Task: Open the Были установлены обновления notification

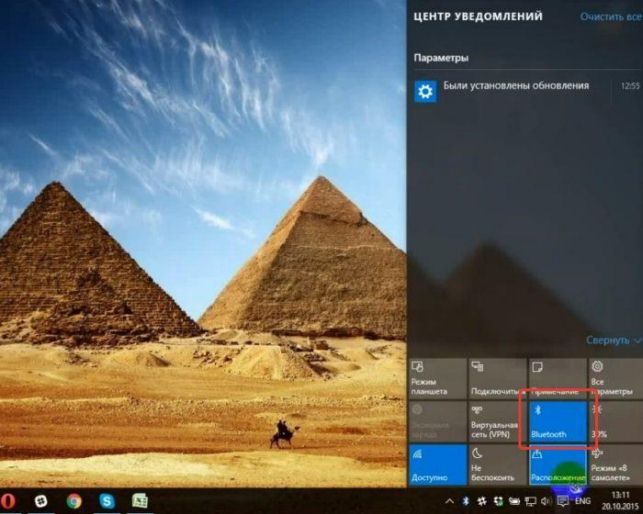Action: tap(526, 91)
